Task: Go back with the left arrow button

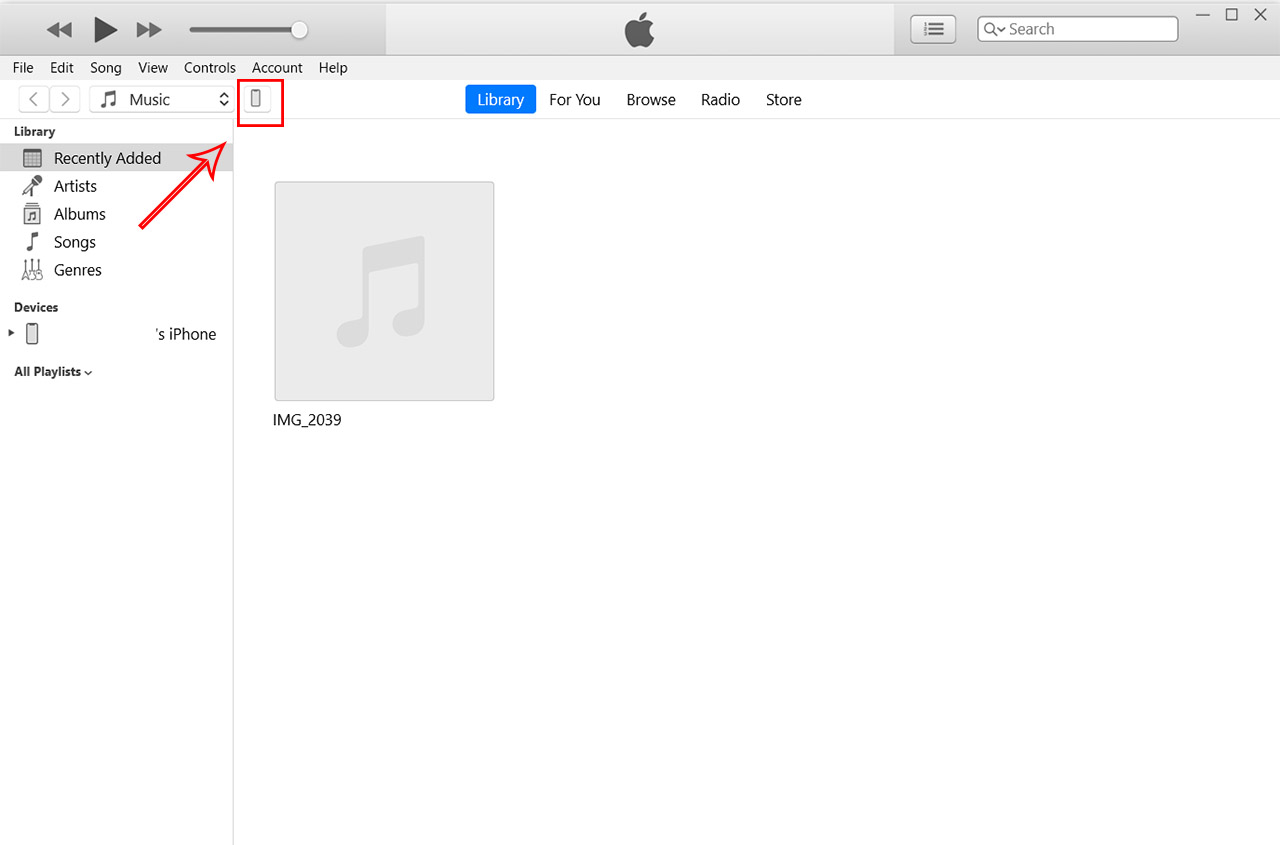Action: coord(34,99)
